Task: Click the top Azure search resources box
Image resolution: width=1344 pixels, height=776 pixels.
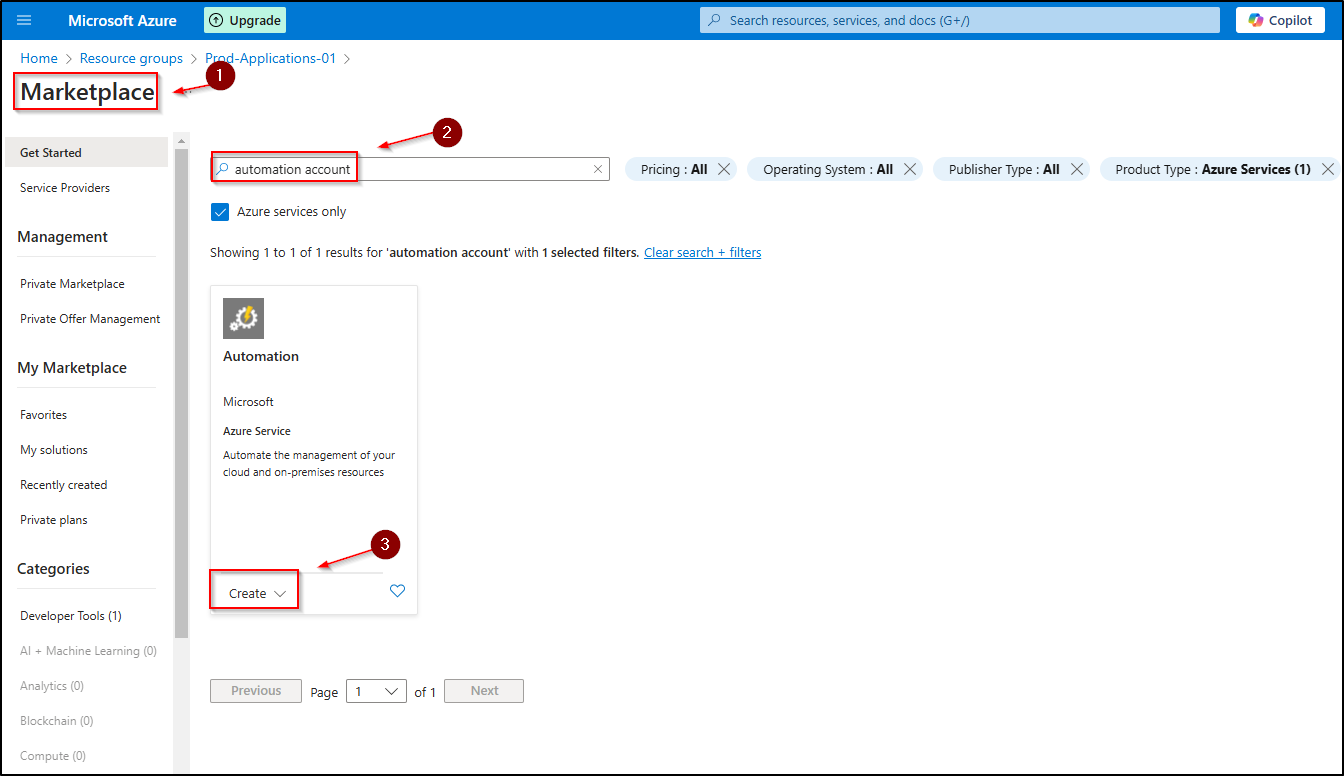Action: 960,20
